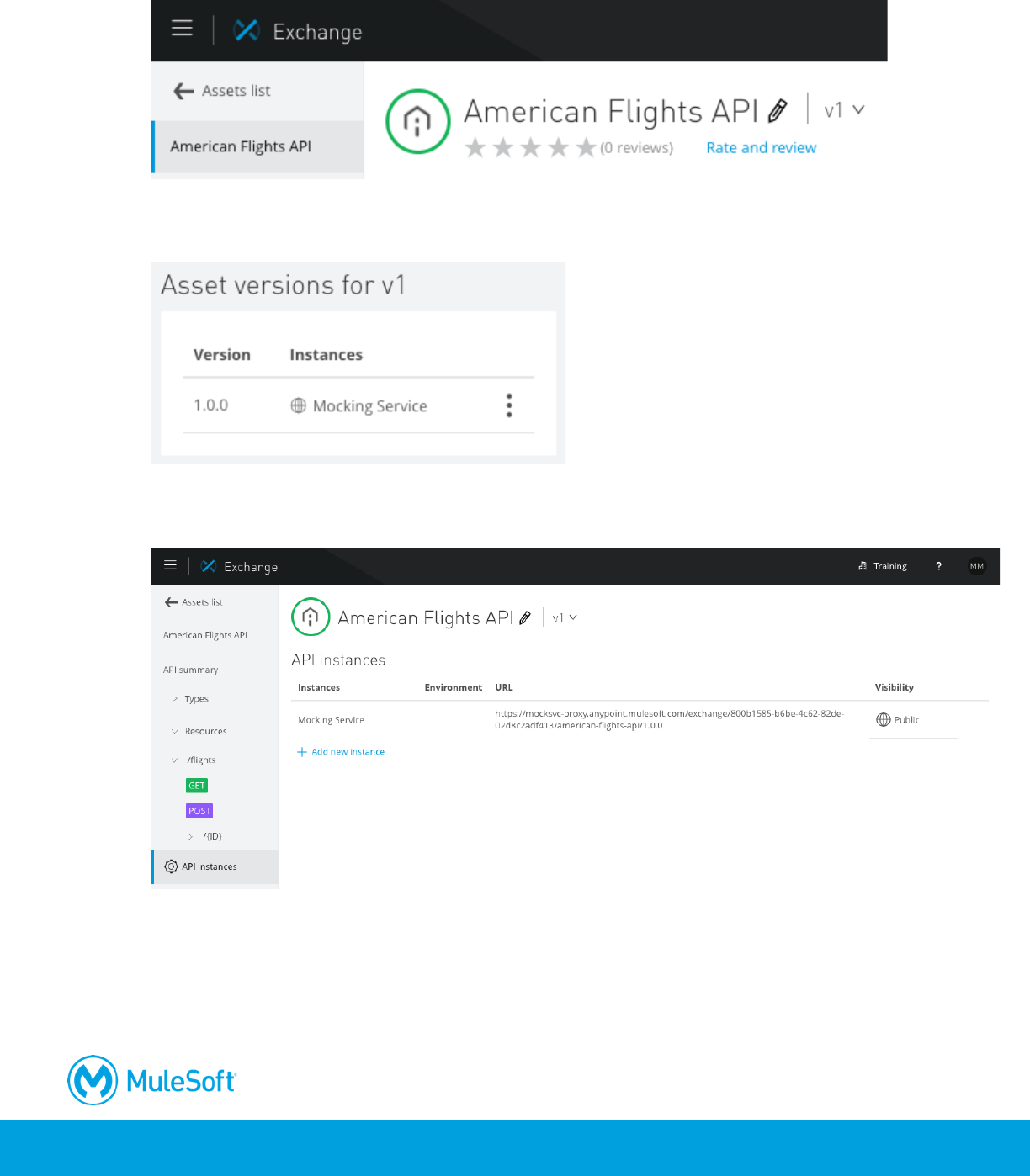Collapse the Resources tree section
This screenshot has height=1176, width=1030.
pyautogui.click(x=175, y=732)
